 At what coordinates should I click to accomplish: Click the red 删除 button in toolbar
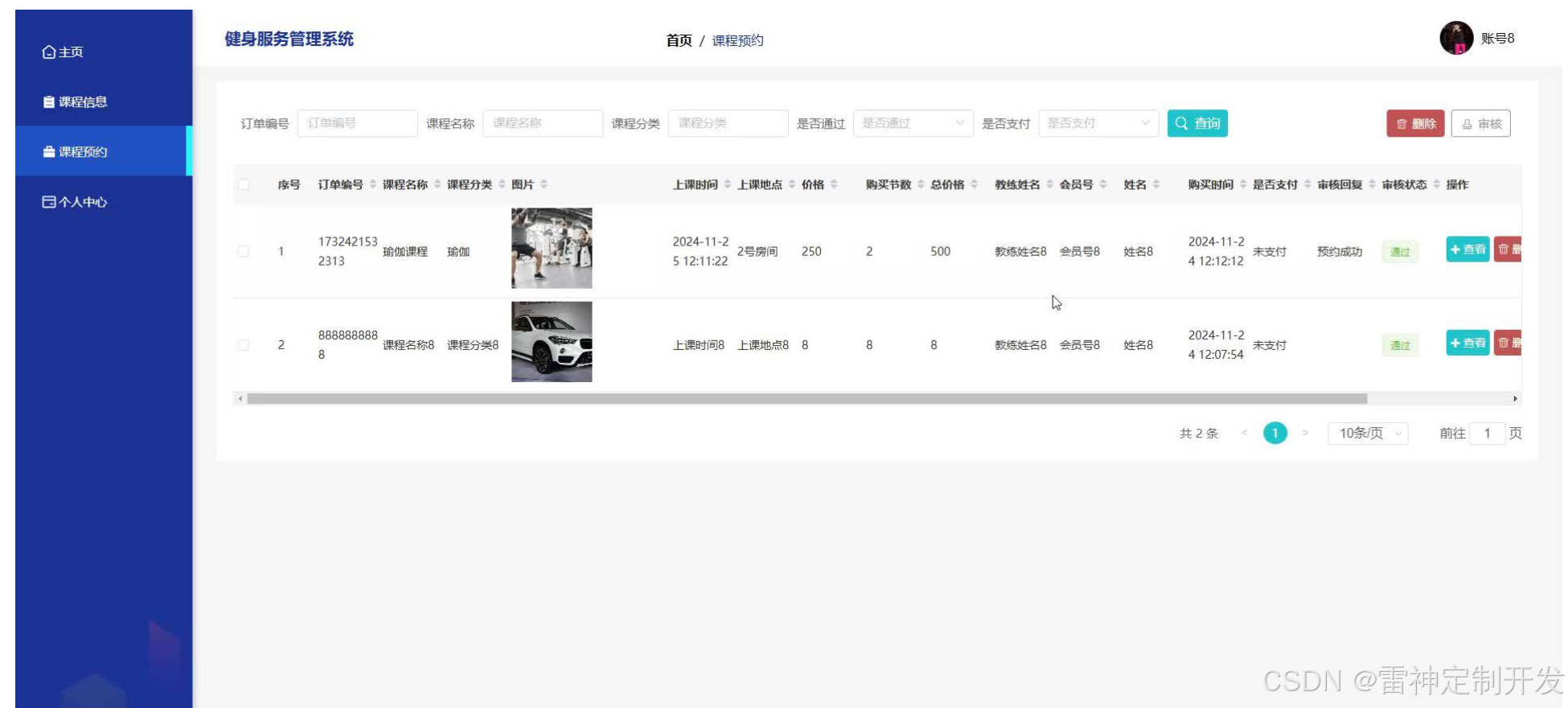(x=1415, y=124)
